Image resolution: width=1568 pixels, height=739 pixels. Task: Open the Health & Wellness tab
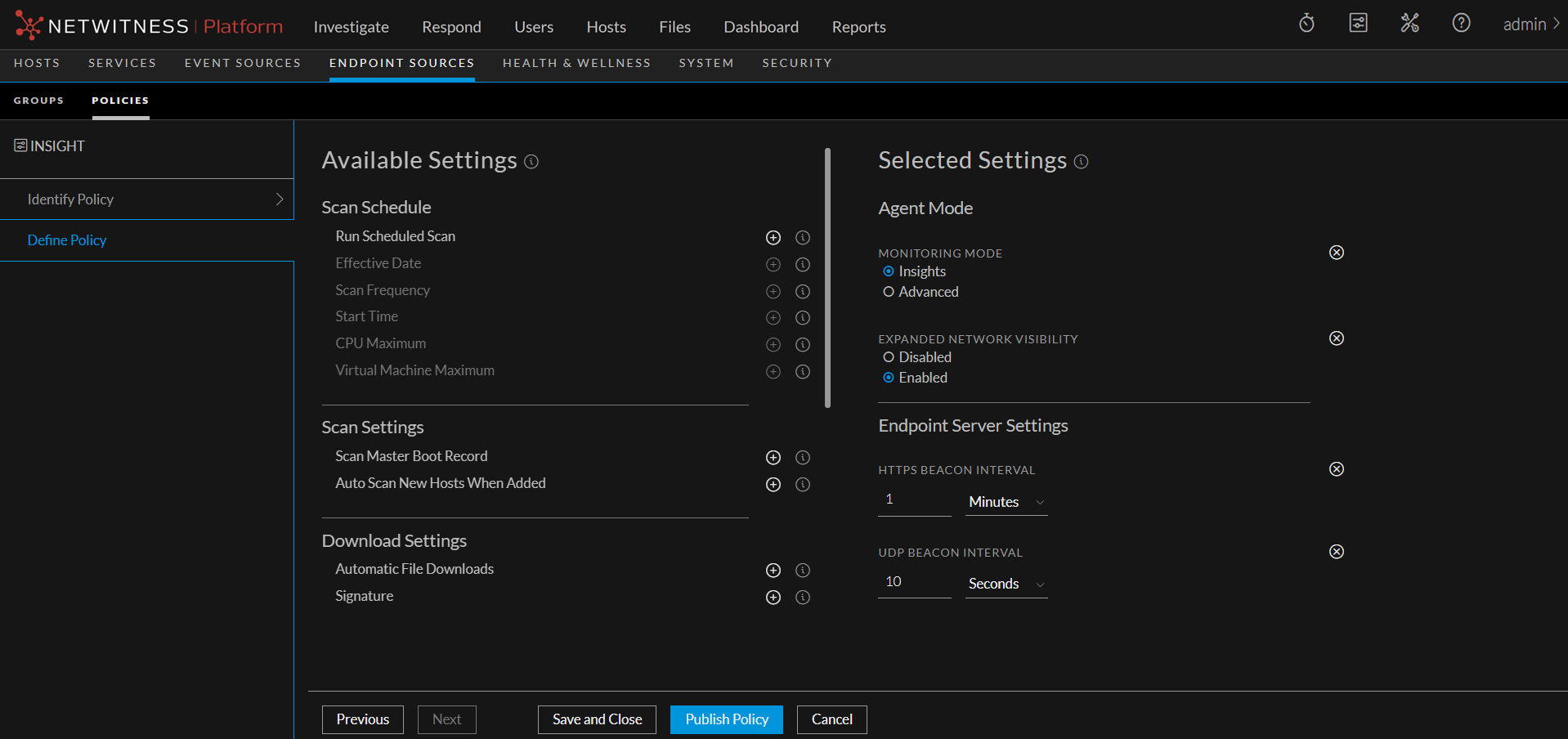576,63
